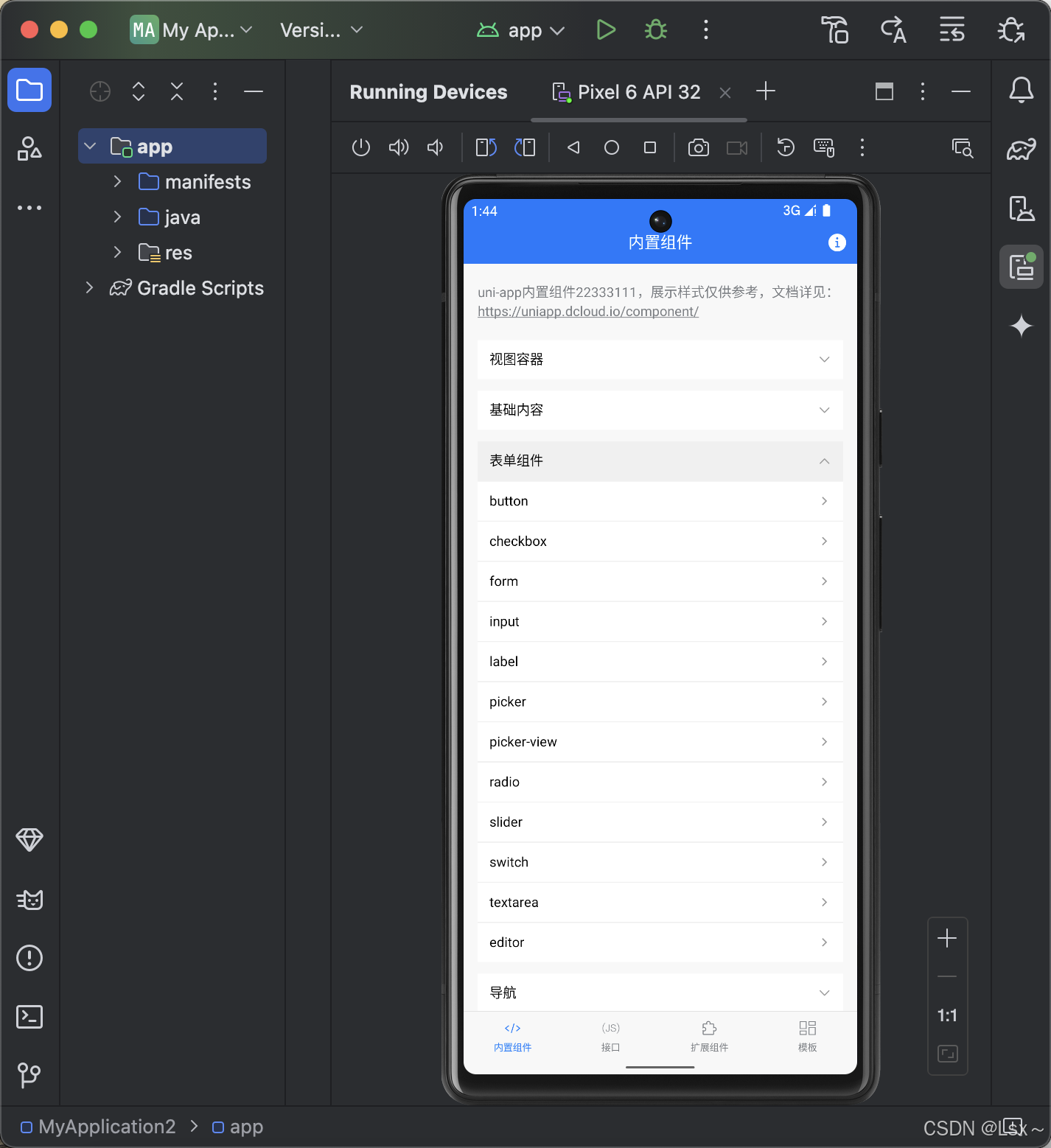
Task: Open Gemini sparkle assistant icon
Action: [1022, 326]
